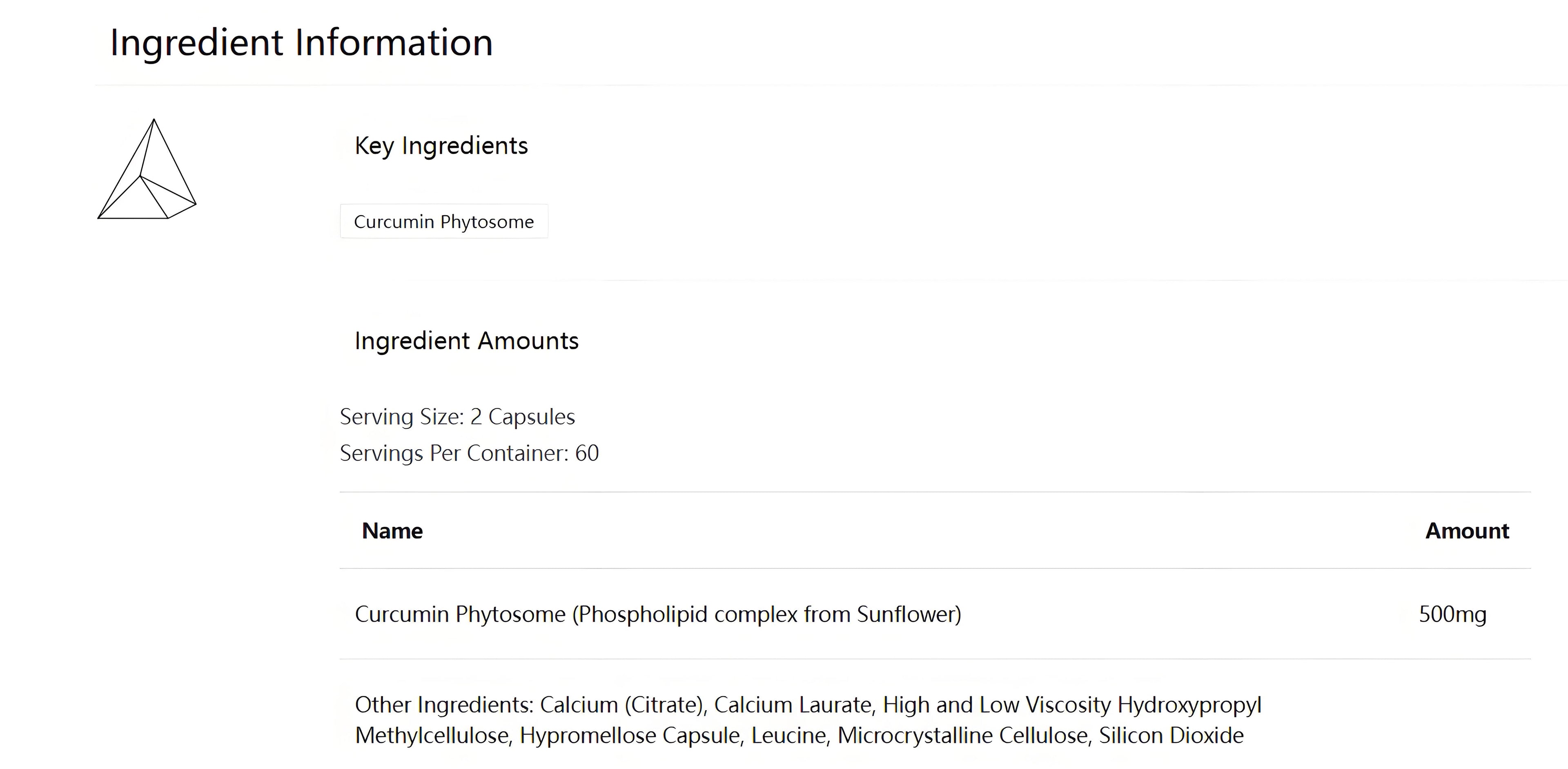Click the Name column header
Viewport: 1568px width, 769px height.
[392, 531]
